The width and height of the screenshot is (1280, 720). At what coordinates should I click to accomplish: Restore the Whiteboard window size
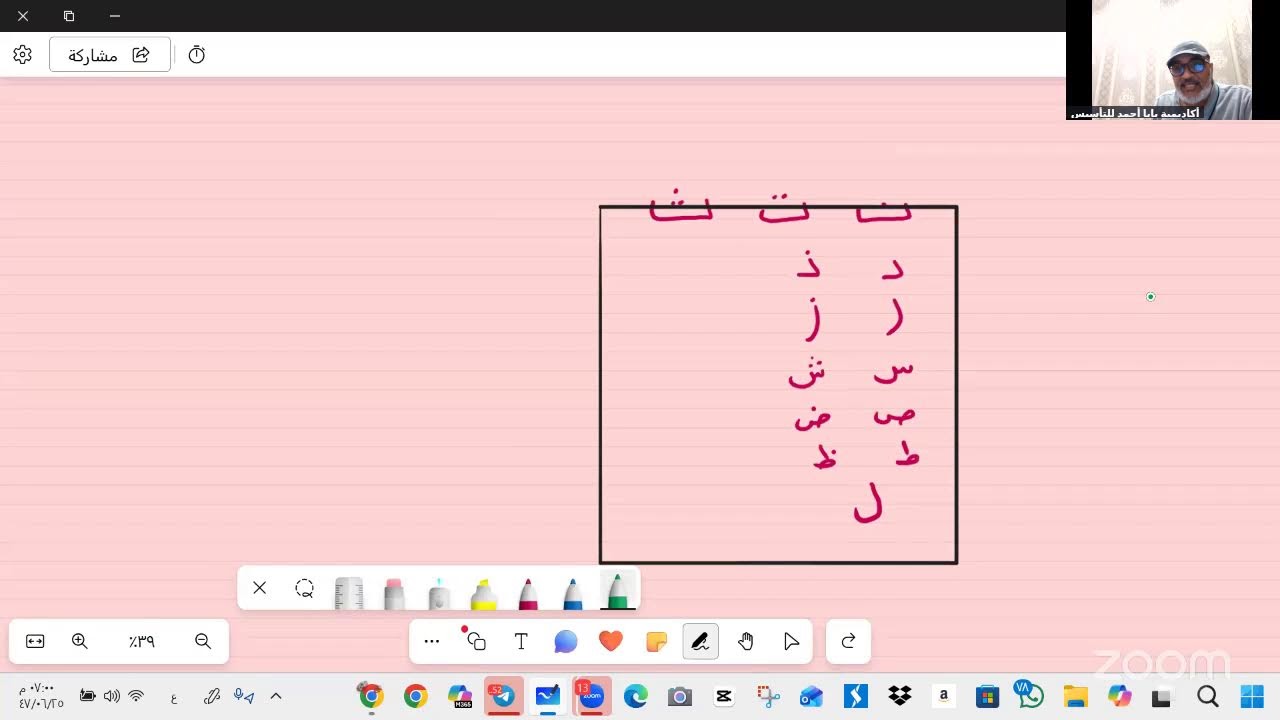pyautogui.click(x=69, y=16)
